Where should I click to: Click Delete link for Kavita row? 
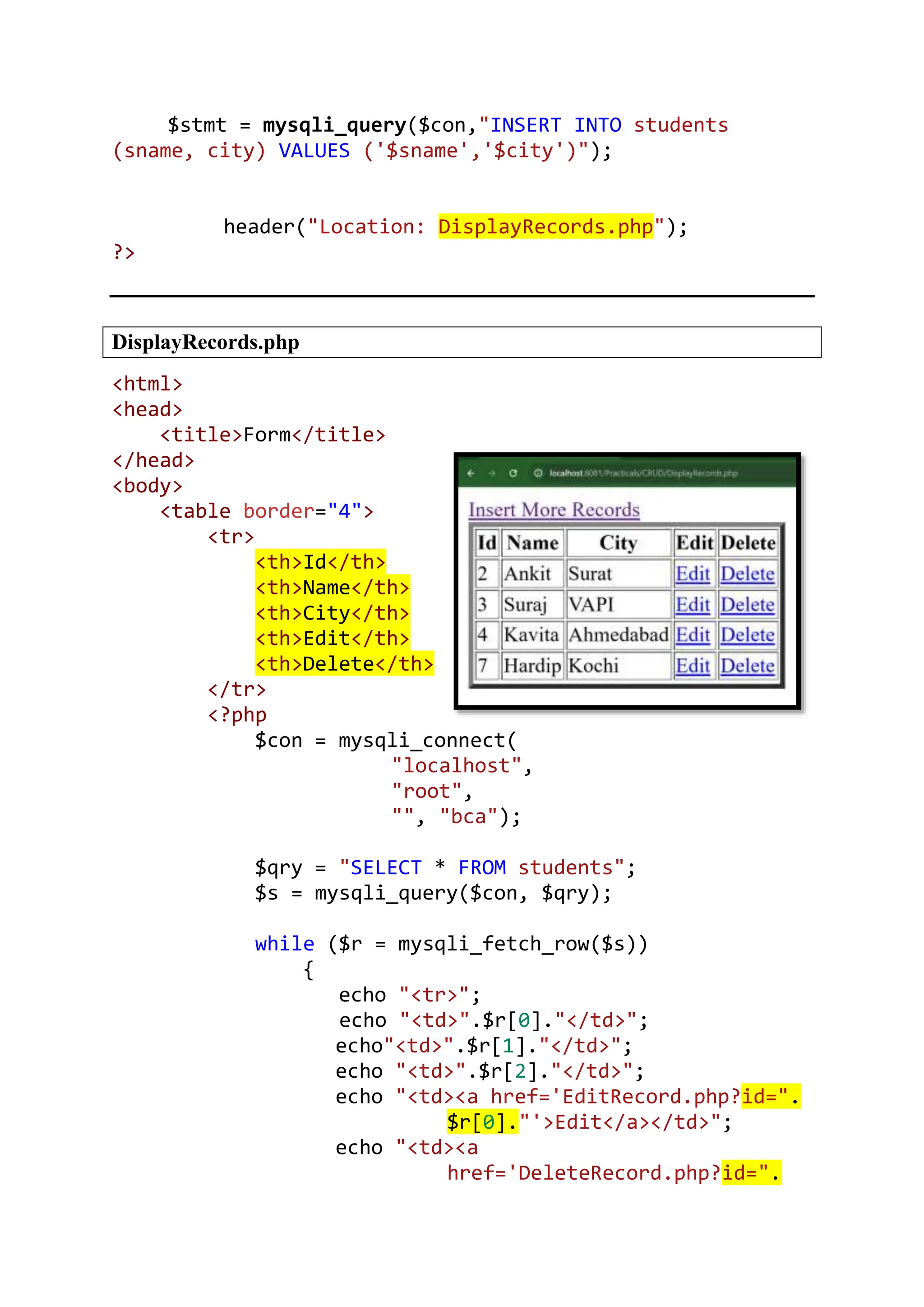tap(747, 635)
